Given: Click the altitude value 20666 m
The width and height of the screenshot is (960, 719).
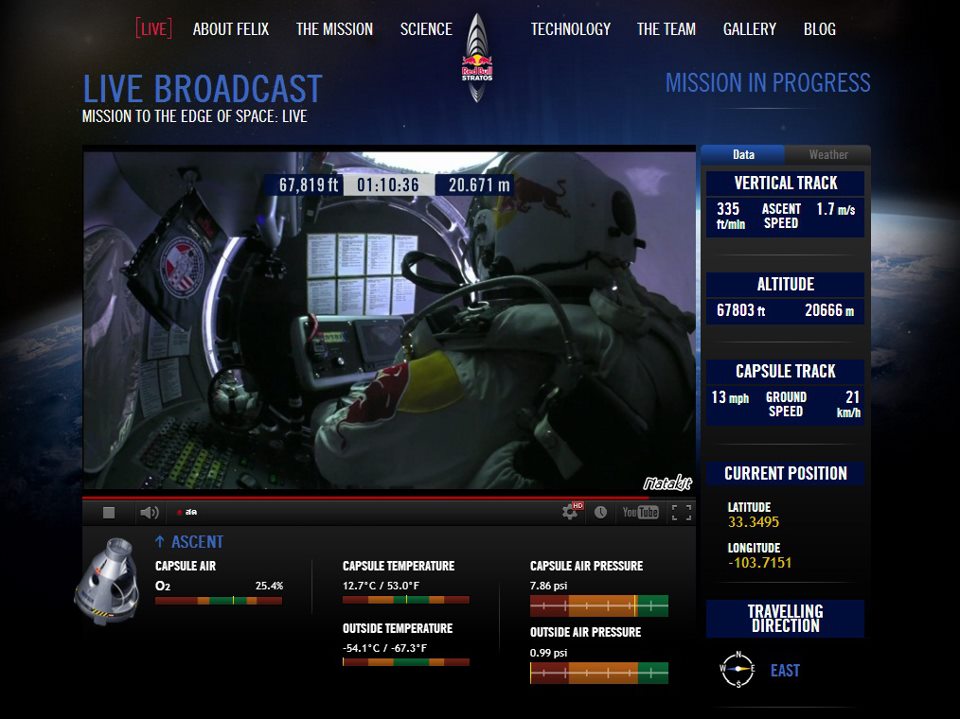Looking at the screenshot, I should point(829,311).
